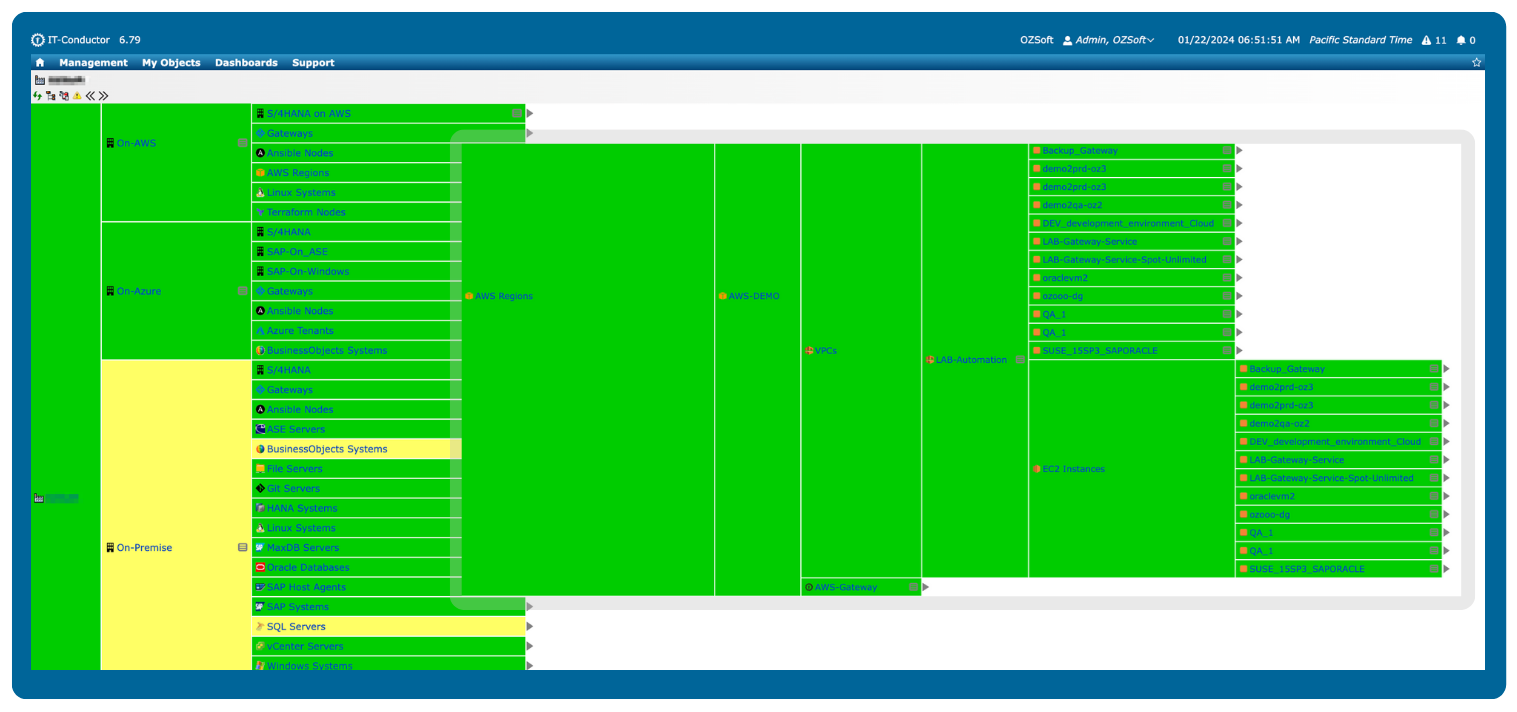Open the menu square beside On-Premise

242,548
